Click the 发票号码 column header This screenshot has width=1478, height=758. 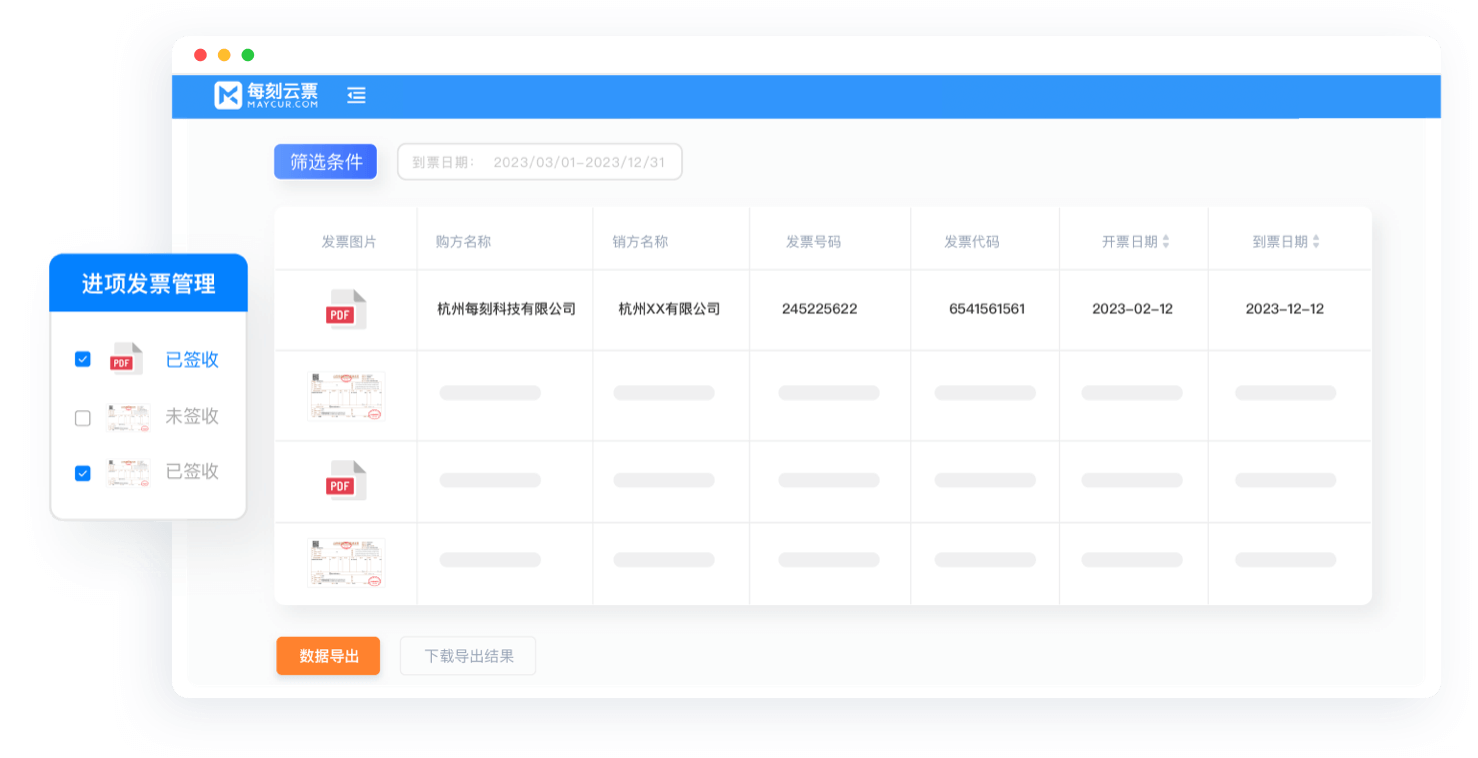pyautogui.click(x=813, y=242)
